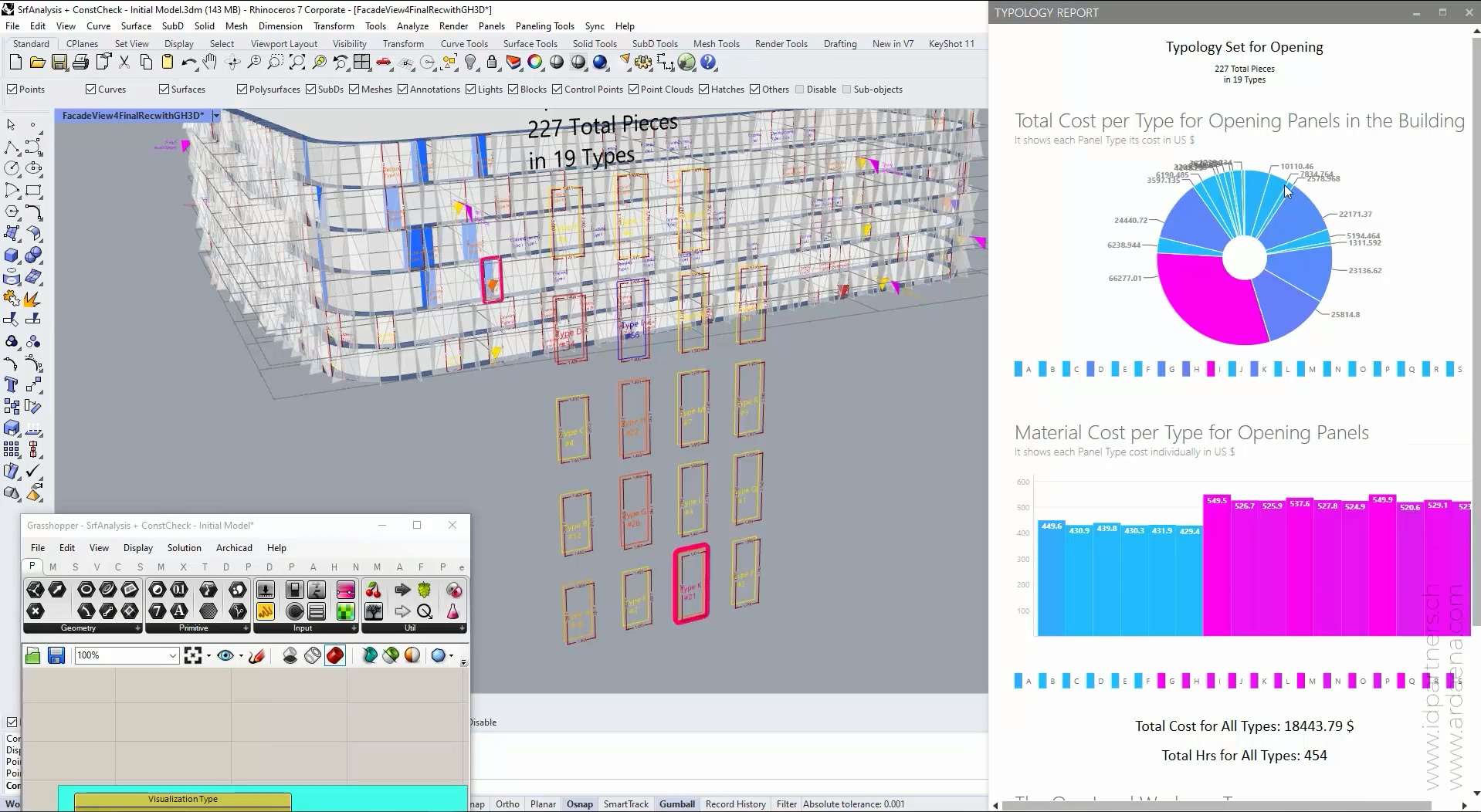Toggle Osnap in the status bar
This screenshot has height=812, width=1481.
tap(580, 804)
